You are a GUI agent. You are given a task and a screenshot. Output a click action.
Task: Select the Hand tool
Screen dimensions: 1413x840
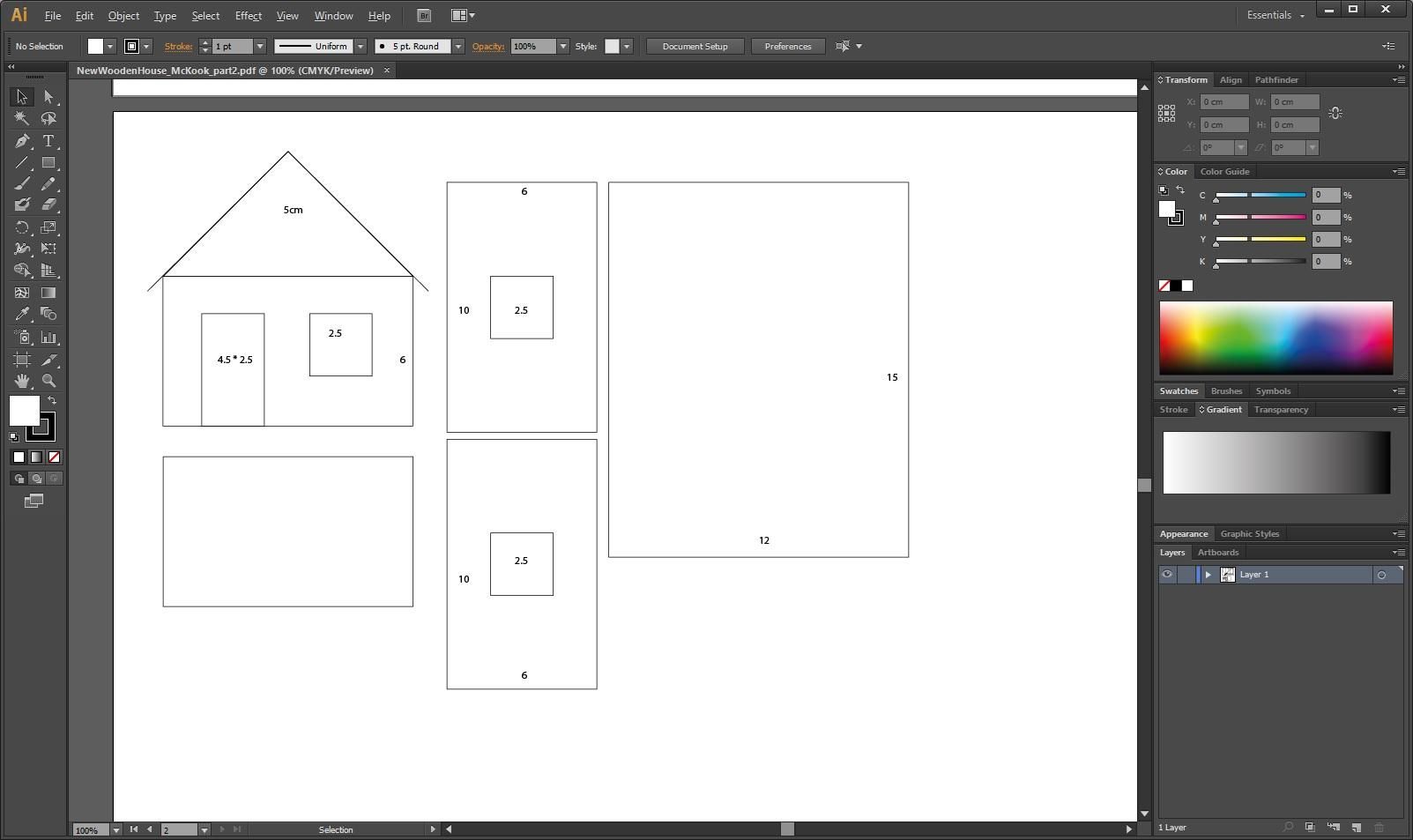pyautogui.click(x=22, y=381)
